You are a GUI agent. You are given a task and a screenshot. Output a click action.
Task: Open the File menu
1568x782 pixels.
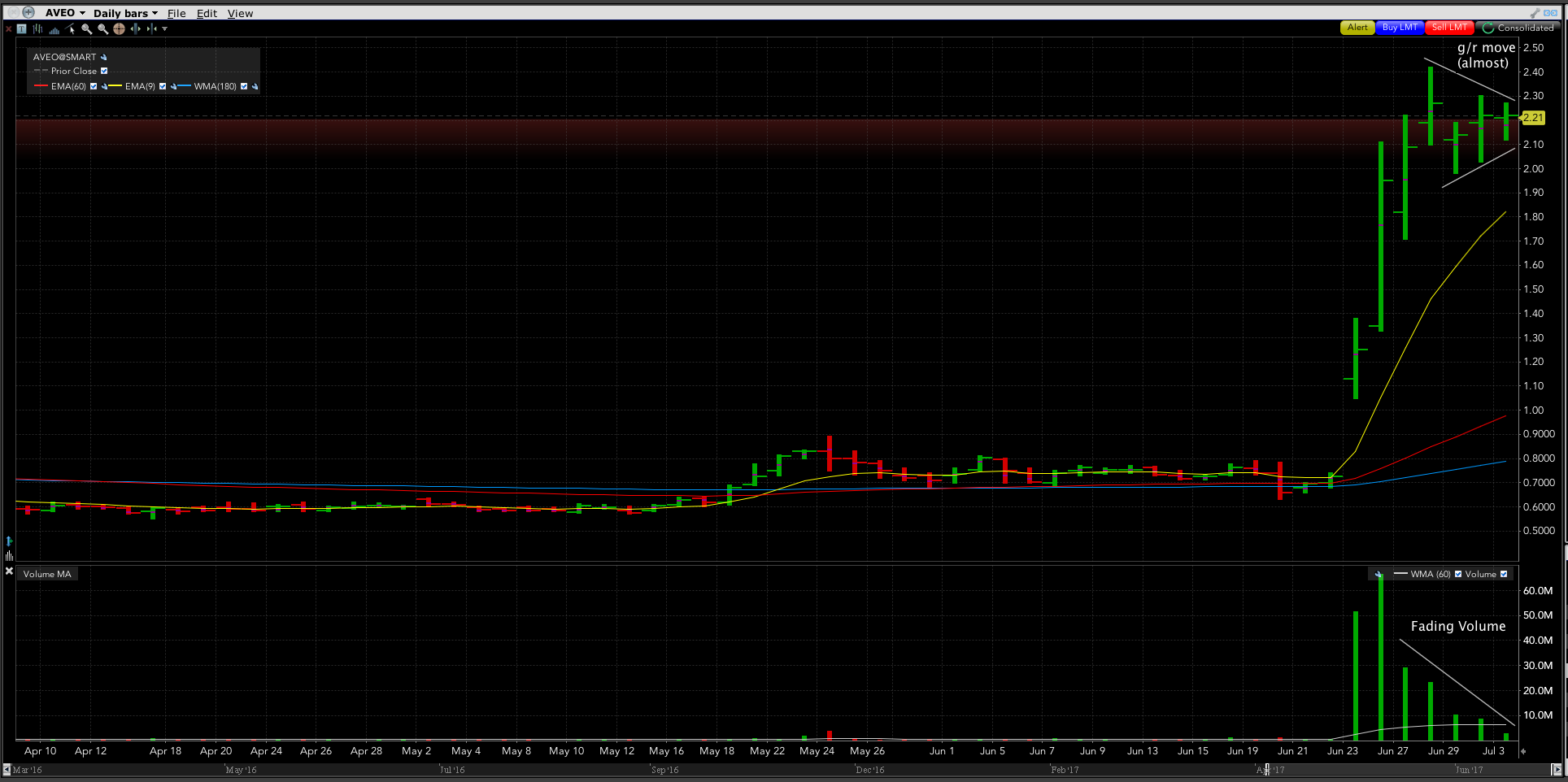click(176, 13)
